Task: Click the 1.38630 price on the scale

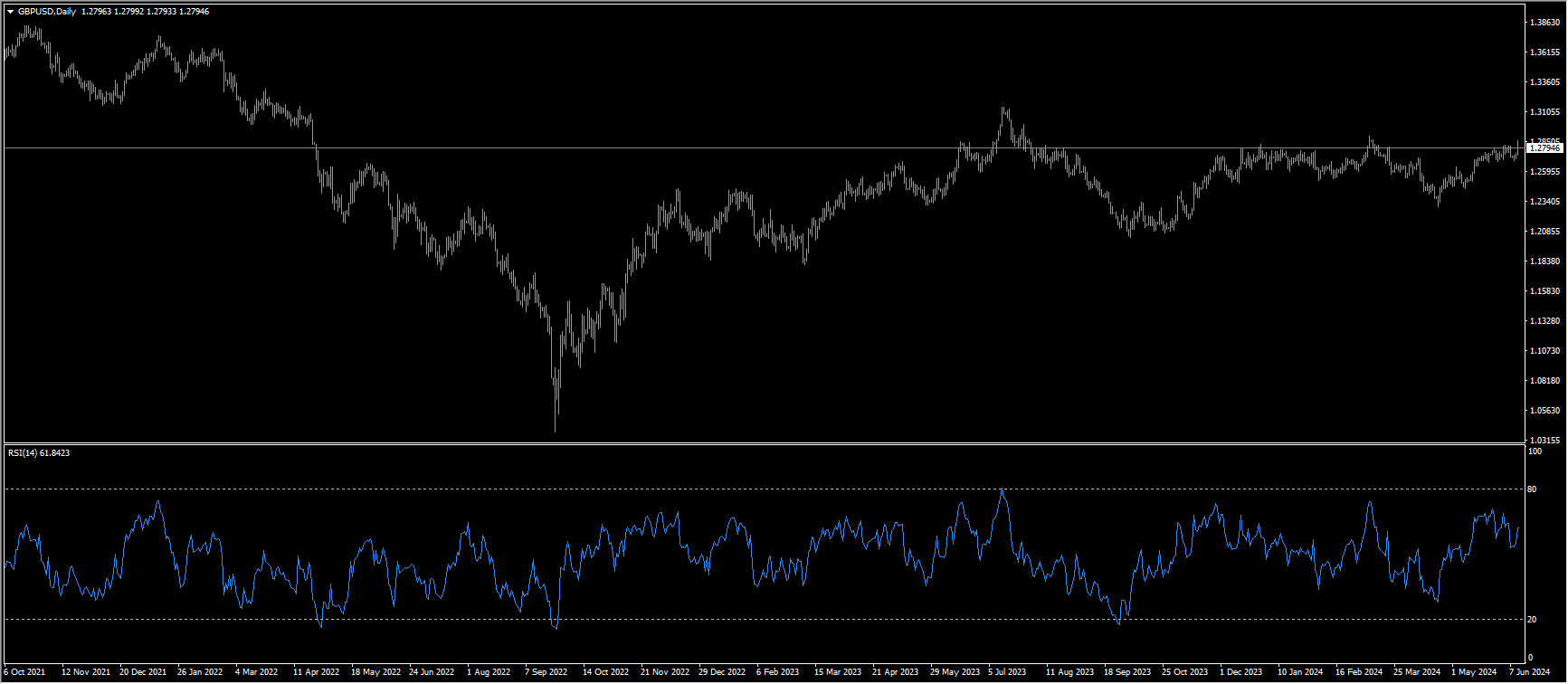Action: 1544,22
